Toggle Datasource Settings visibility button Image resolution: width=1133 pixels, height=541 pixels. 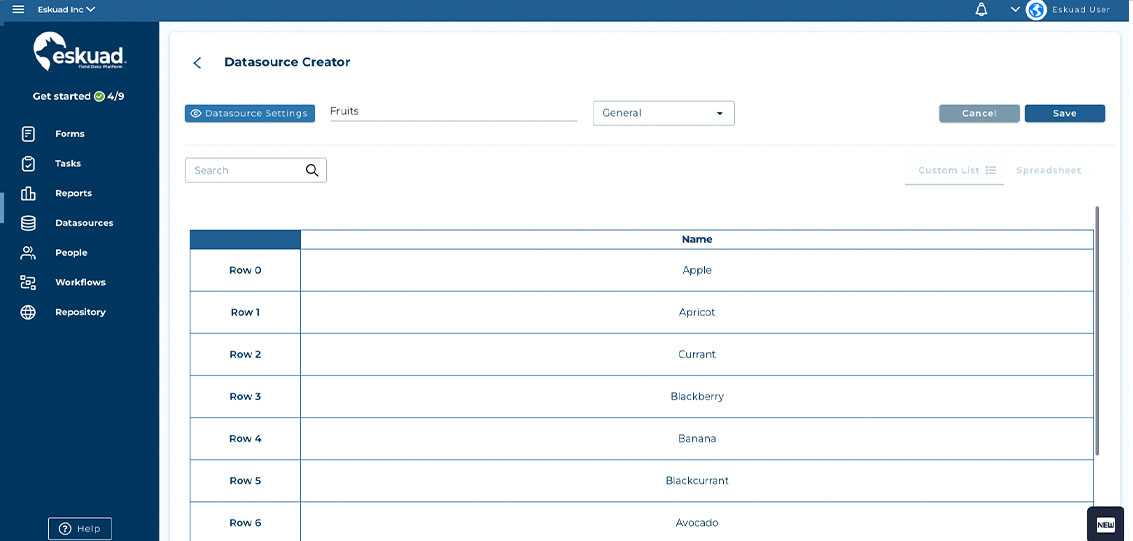pos(250,114)
